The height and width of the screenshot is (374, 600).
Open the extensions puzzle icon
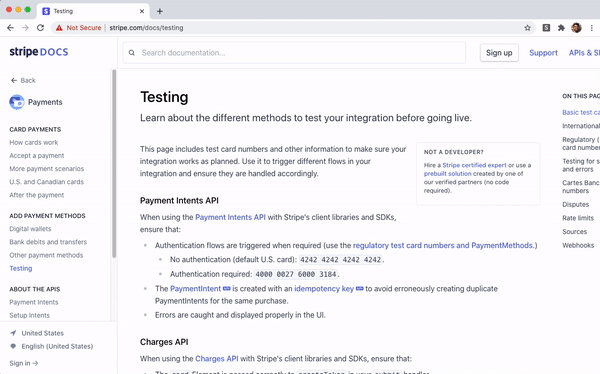[x=561, y=28]
